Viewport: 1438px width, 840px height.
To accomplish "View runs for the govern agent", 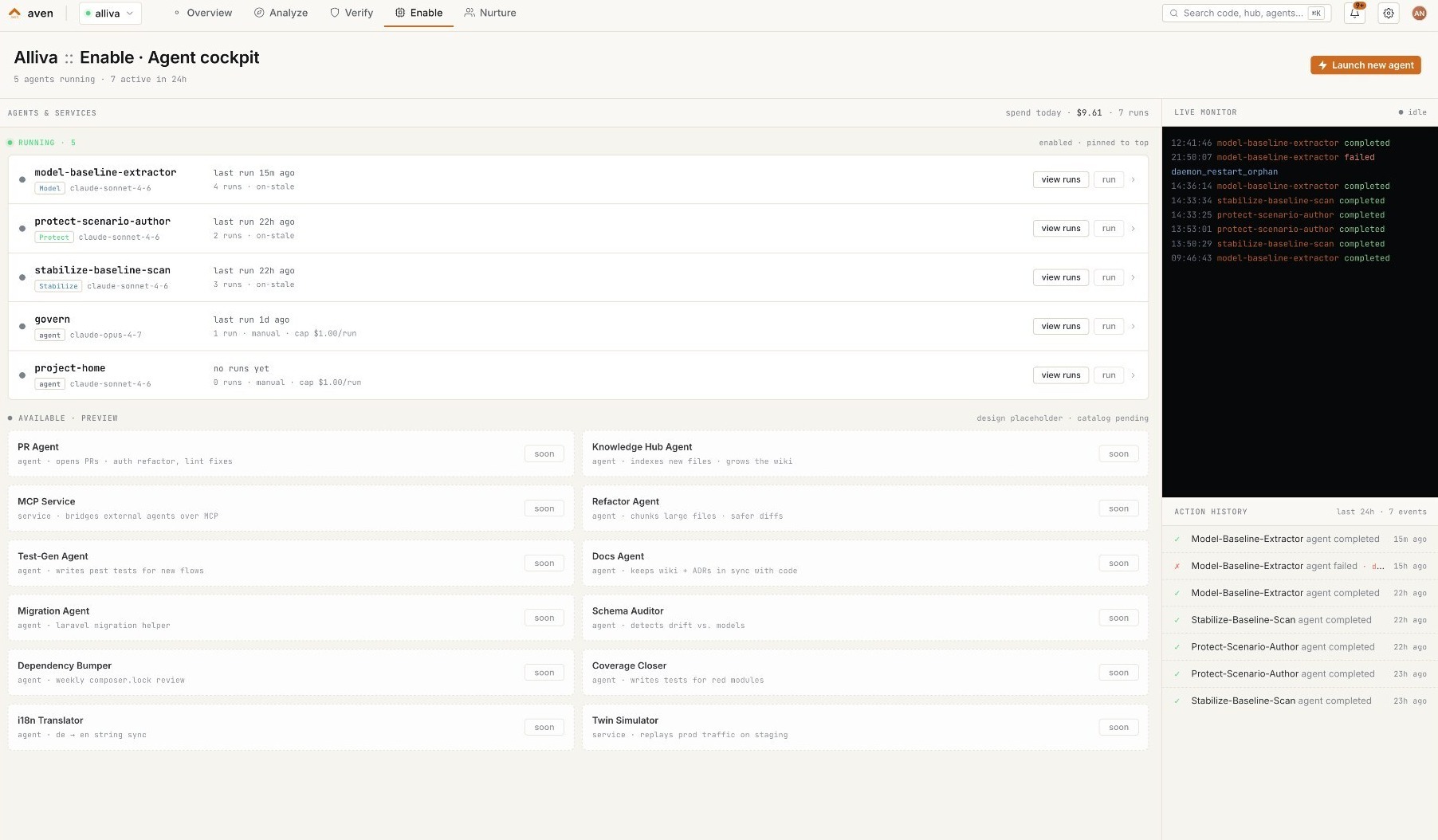I will [x=1060, y=327].
